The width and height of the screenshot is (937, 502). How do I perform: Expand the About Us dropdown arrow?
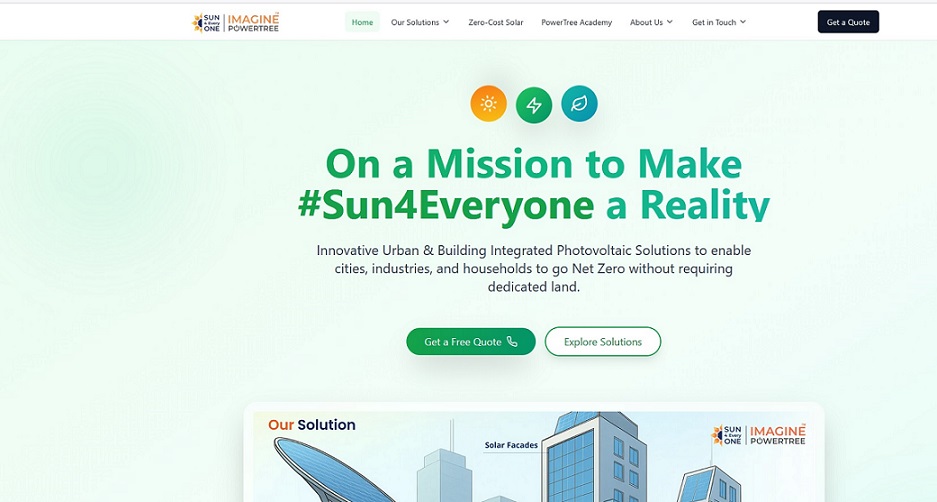coord(670,22)
